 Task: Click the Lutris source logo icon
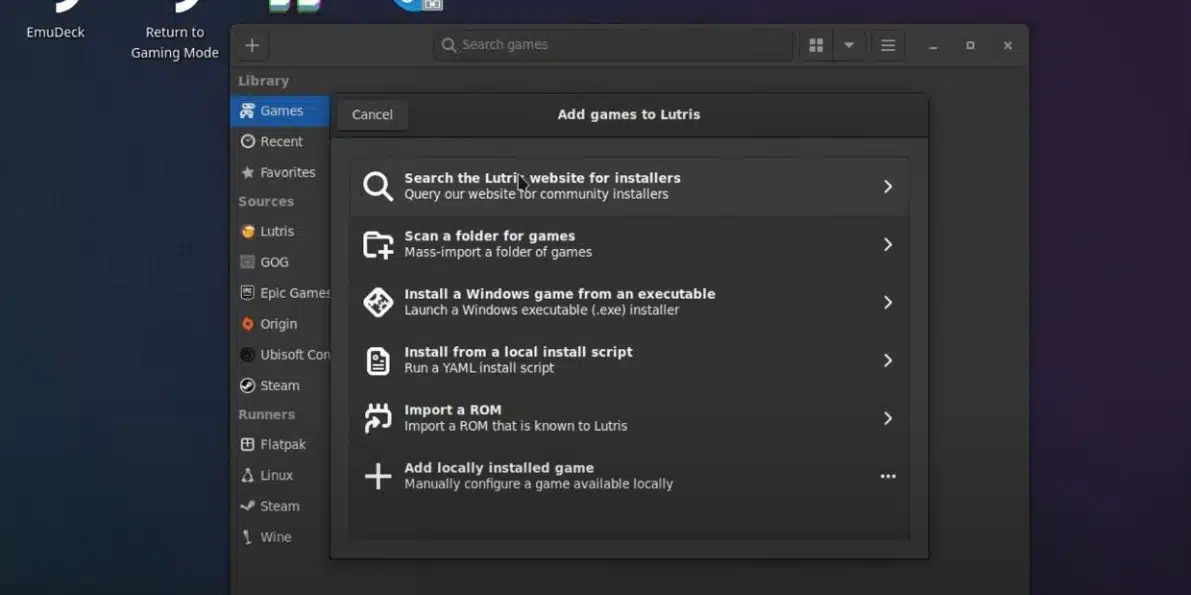247,232
